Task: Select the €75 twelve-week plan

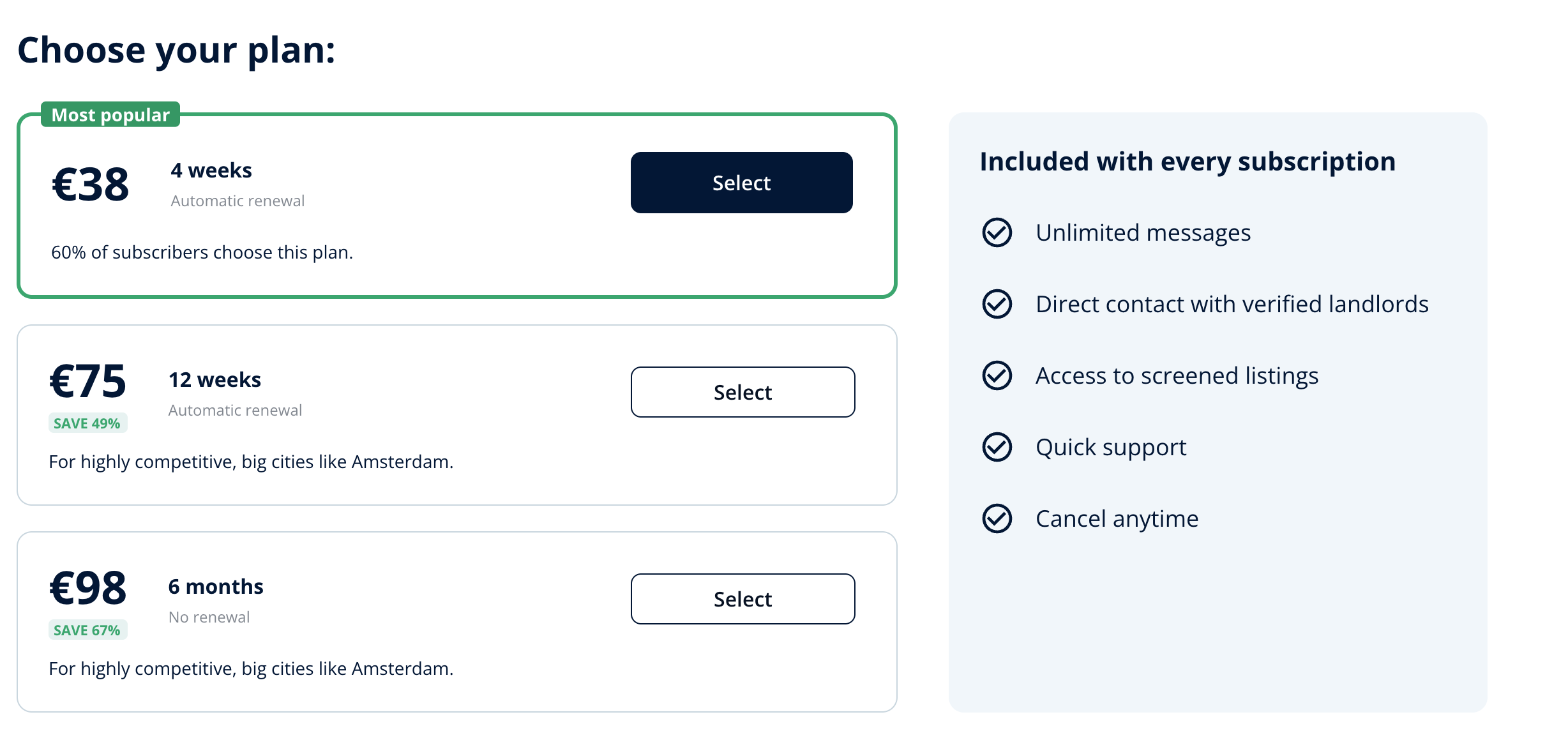Action: (x=743, y=392)
